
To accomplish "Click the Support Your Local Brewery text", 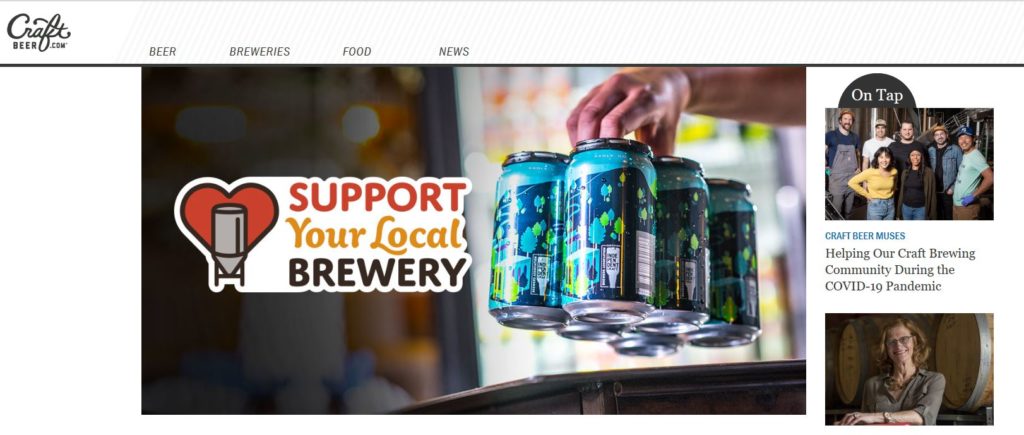I will pyautogui.click(x=377, y=234).
